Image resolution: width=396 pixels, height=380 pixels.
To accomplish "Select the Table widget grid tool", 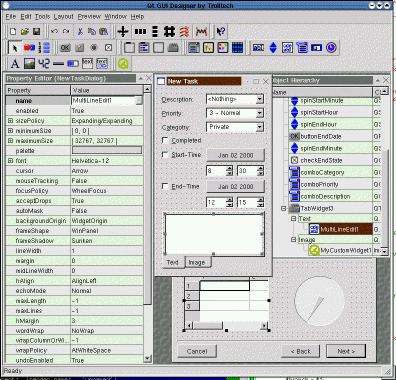I will [238, 48].
